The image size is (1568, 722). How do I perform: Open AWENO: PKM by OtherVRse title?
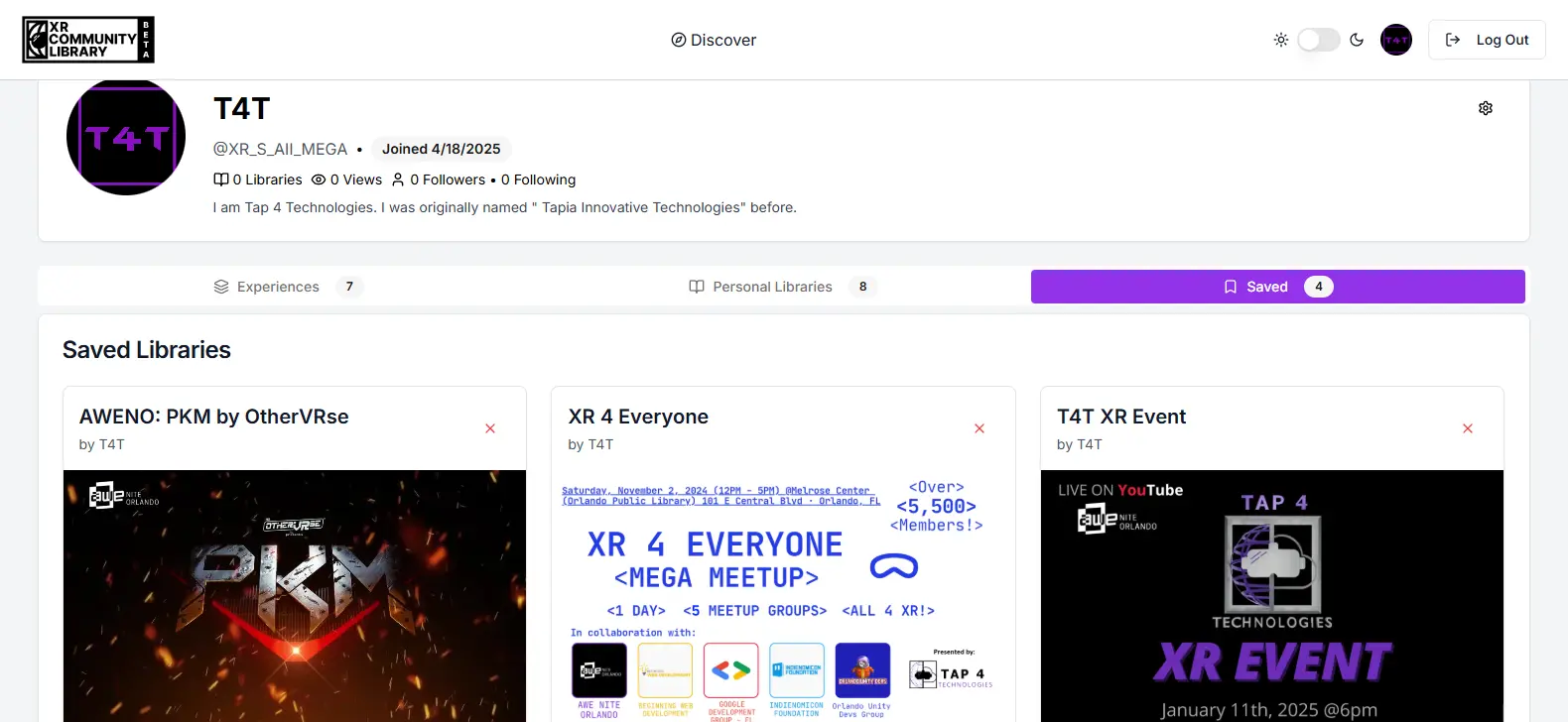[x=214, y=417]
